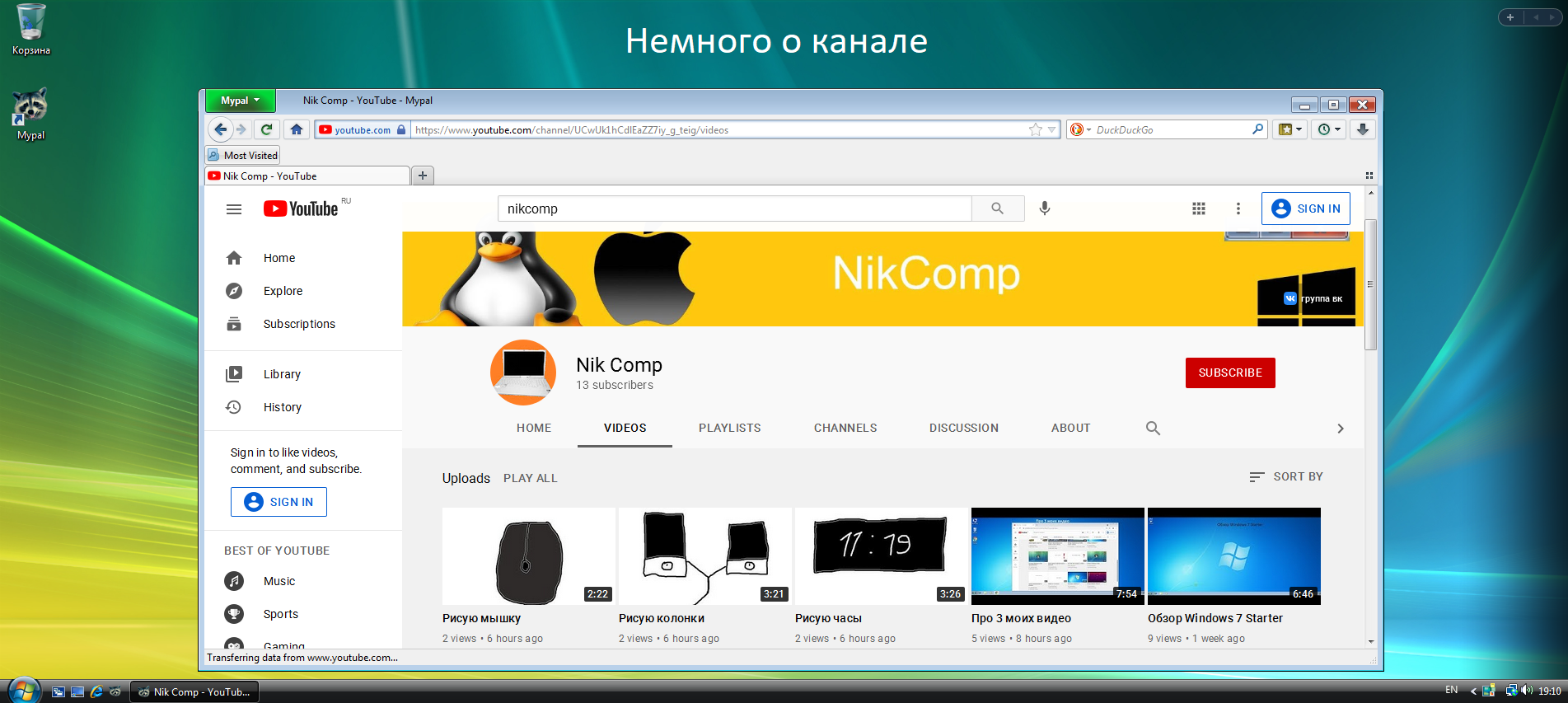Open the list all tabs button

tap(1369, 176)
